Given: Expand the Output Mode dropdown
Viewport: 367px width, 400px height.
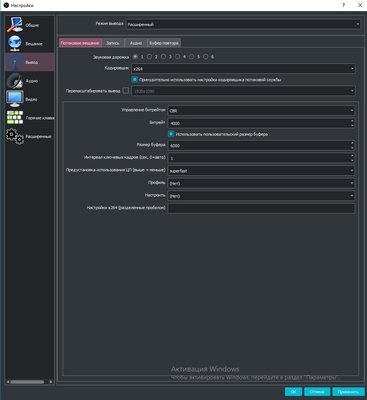Looking at the screenshot, I should coord(243,24).
